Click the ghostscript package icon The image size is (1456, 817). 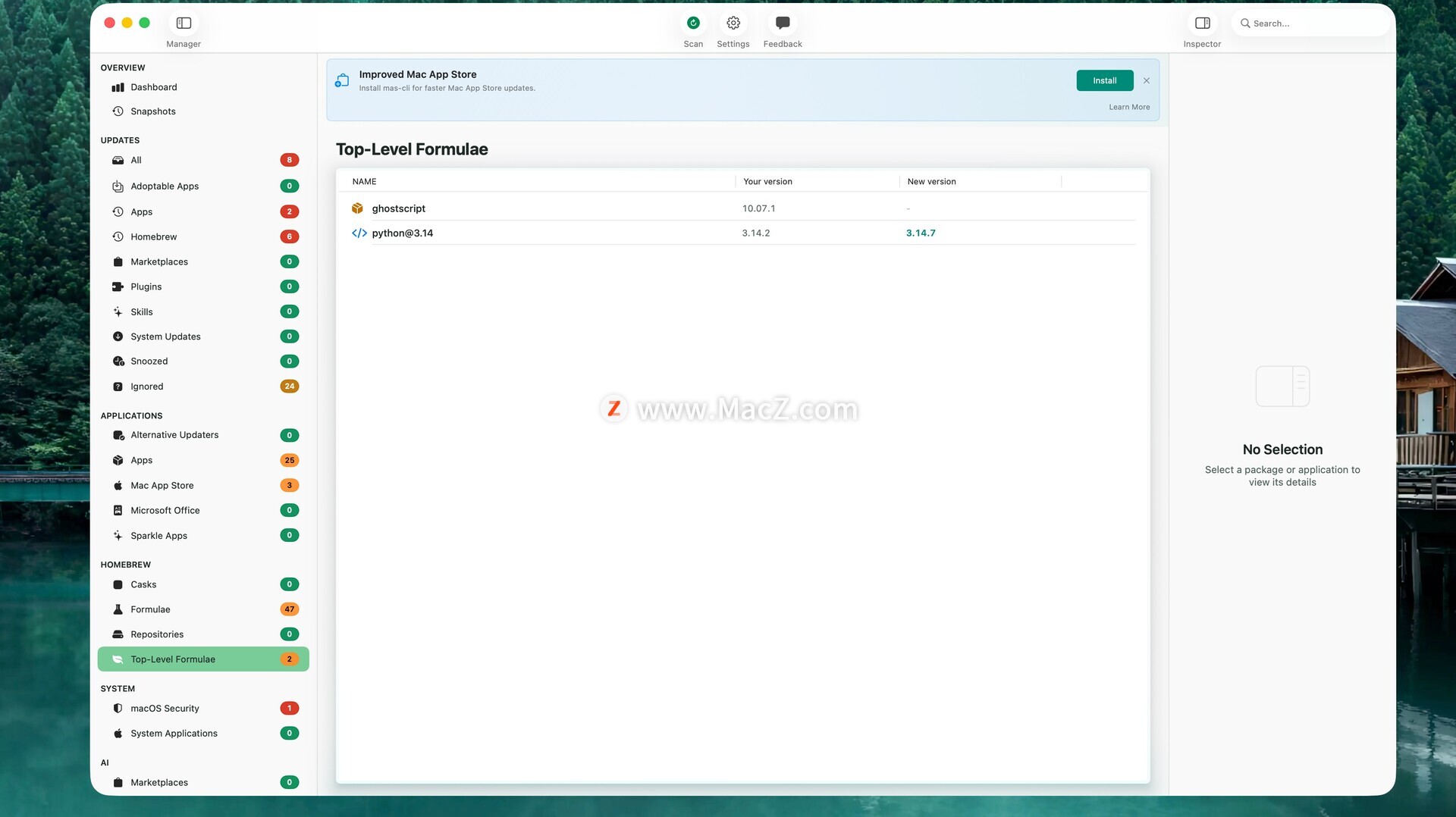(357, 208)
